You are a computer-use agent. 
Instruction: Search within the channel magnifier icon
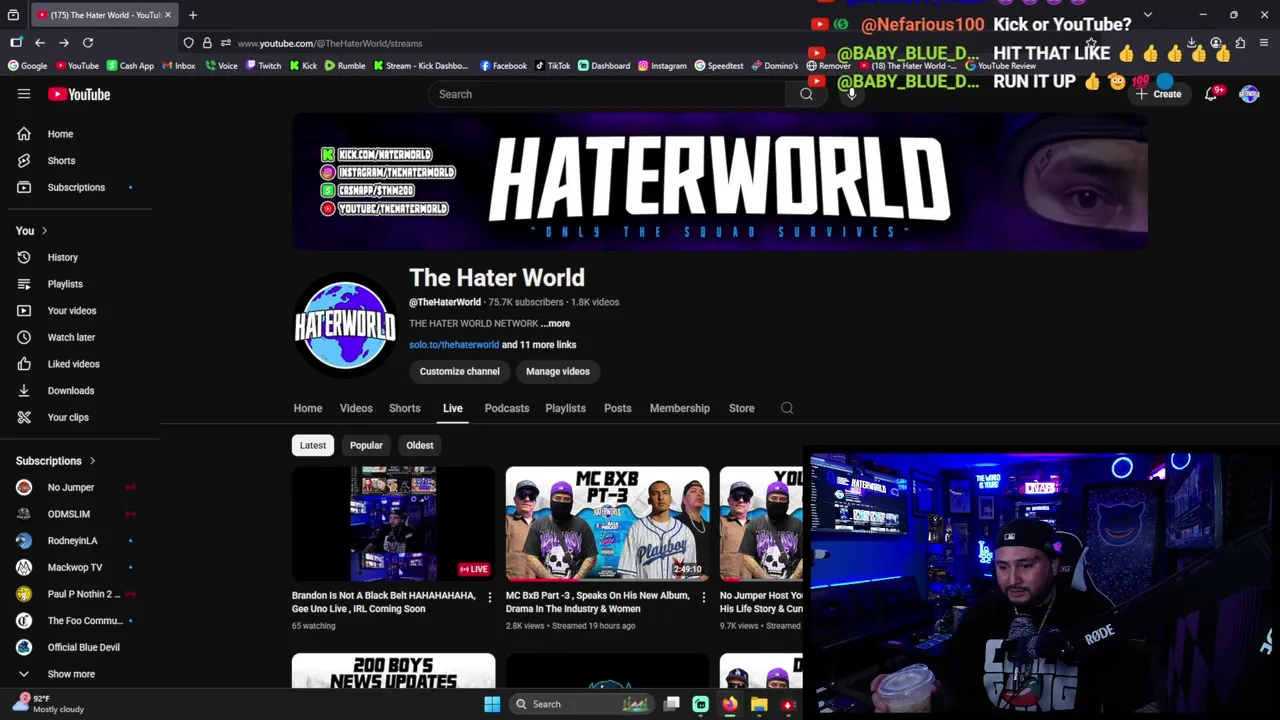coord(787,408)
